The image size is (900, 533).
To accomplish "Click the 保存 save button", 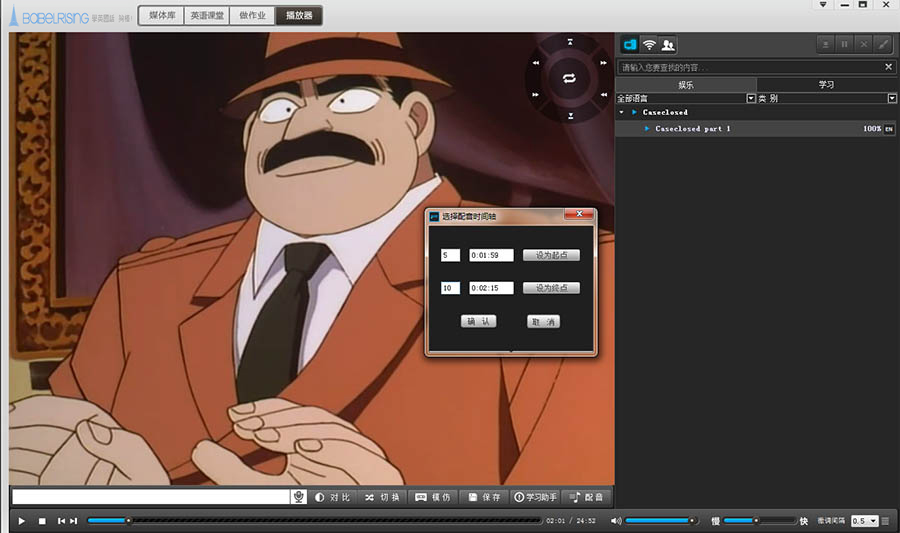I will (484, 497).
